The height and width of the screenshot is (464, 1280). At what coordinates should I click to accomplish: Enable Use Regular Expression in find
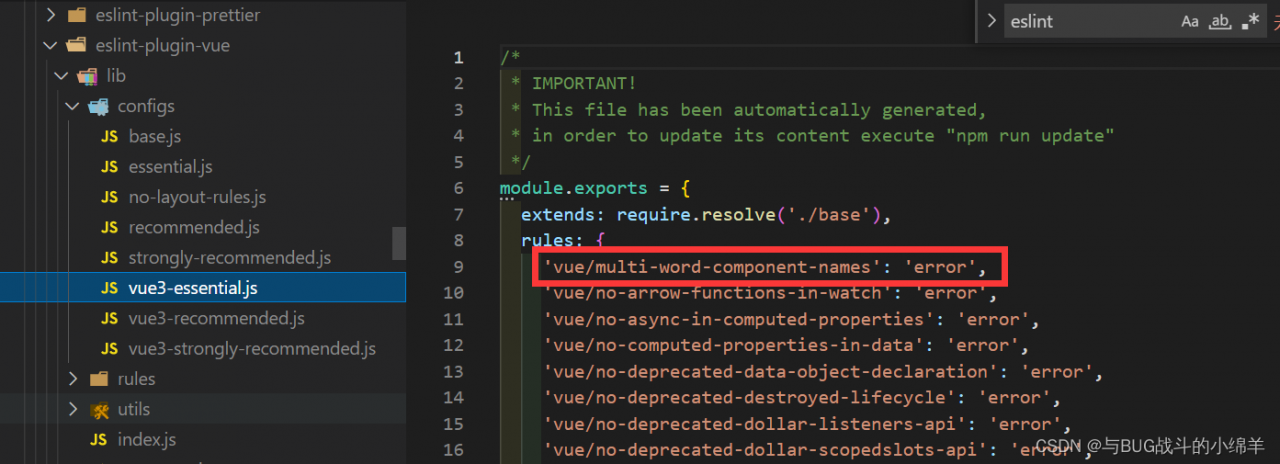pos(1250,21)
